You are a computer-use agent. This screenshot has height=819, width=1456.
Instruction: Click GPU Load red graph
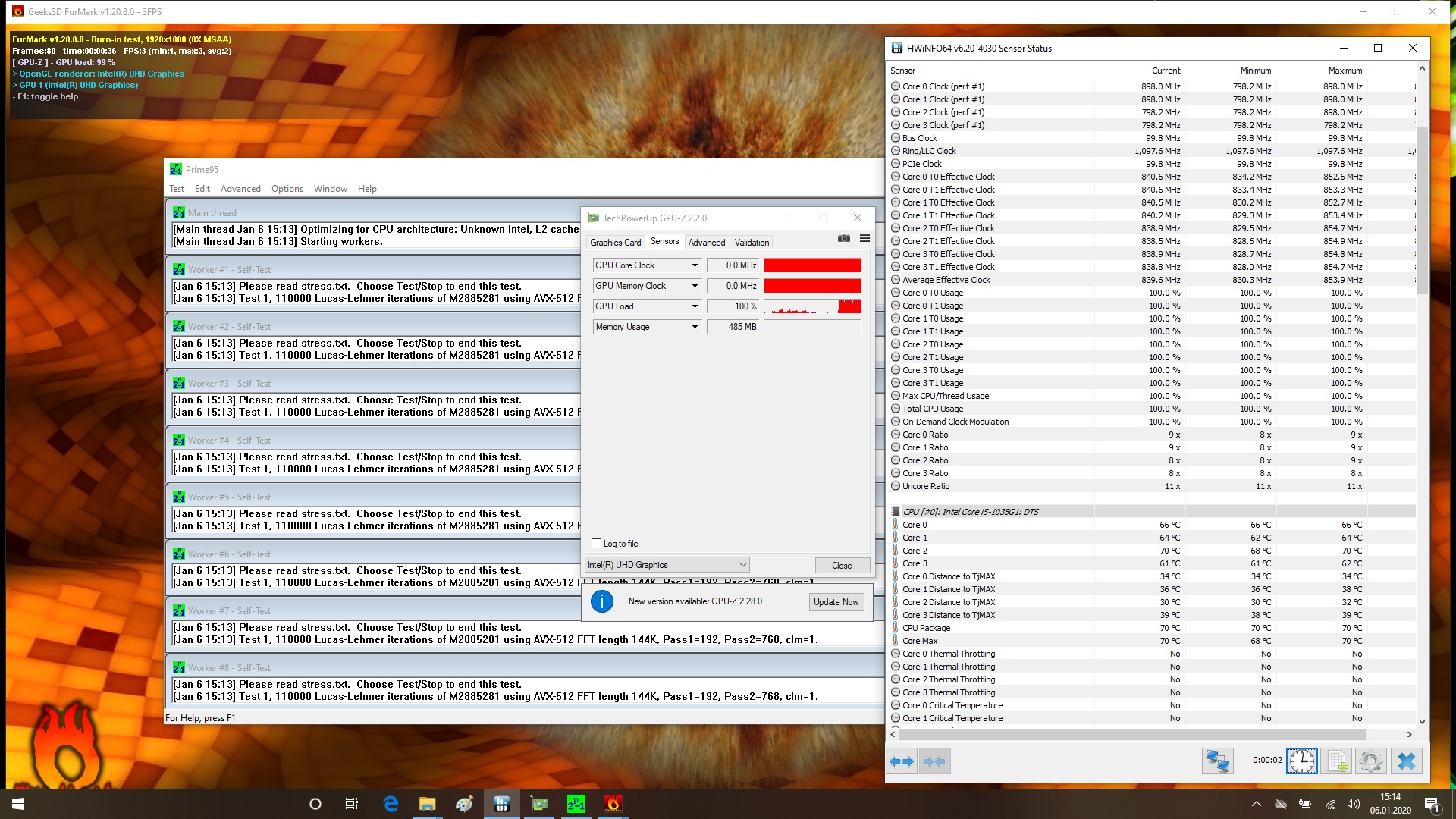tap(812, 306)
